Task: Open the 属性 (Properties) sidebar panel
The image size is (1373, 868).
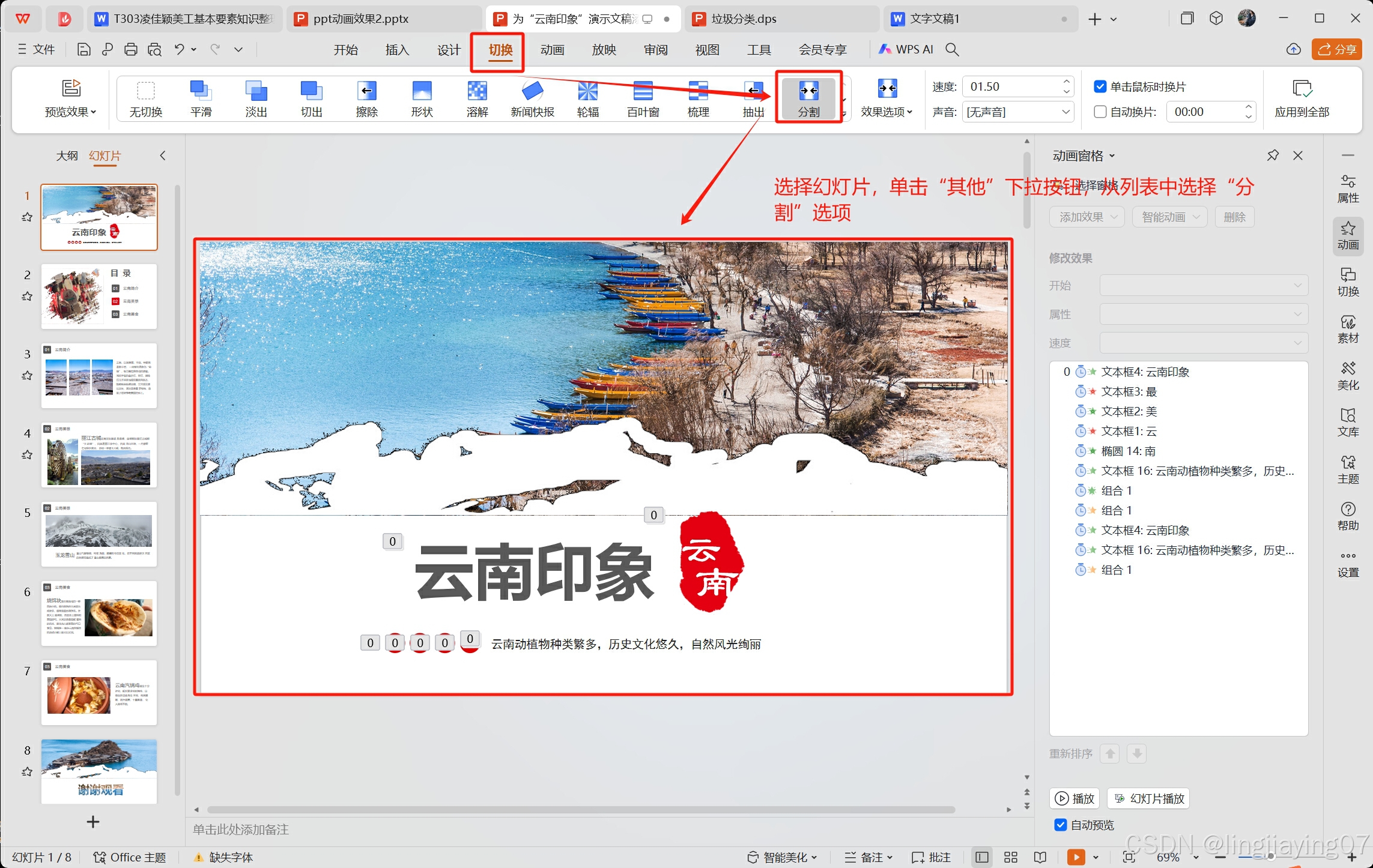Action: pyautogui.click(x=1348, y=188)
